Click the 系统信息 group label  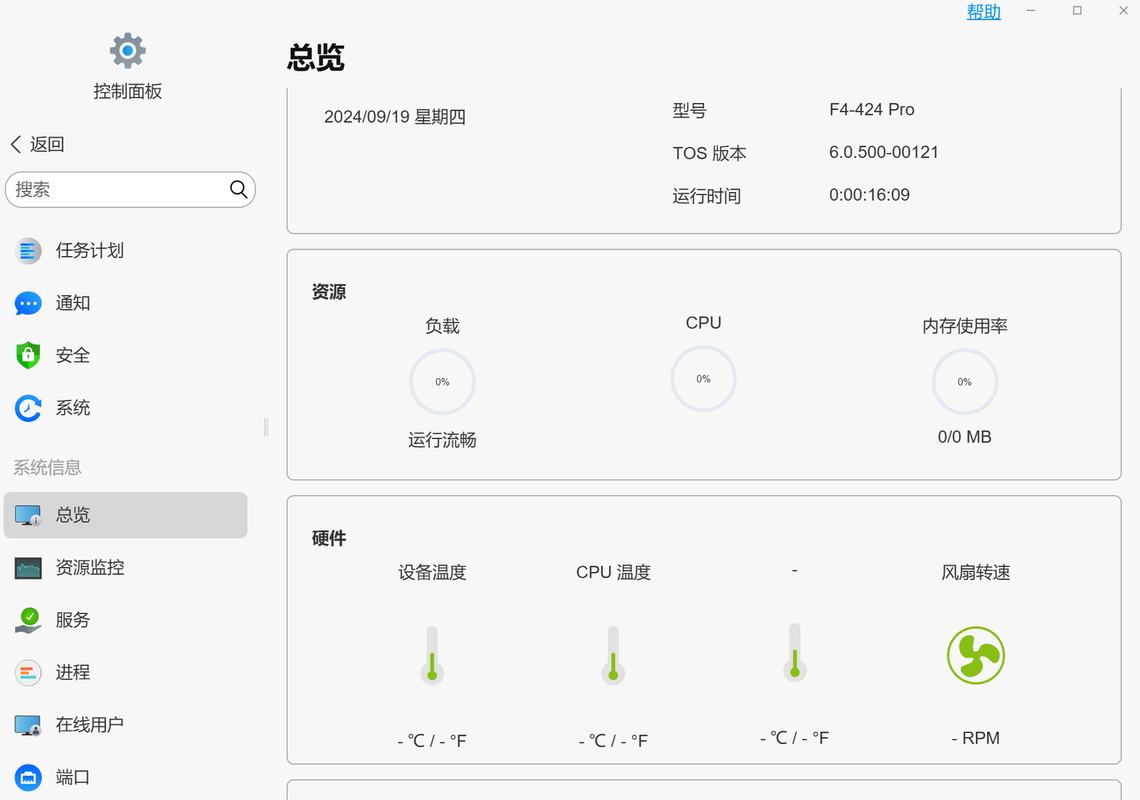(x=47, y=468)
